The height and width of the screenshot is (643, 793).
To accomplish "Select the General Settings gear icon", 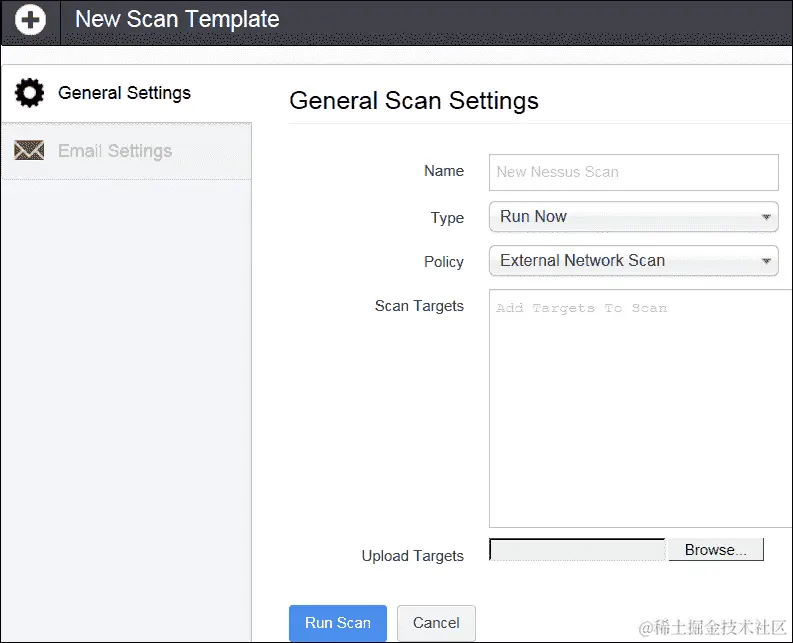I will point(29,93).
